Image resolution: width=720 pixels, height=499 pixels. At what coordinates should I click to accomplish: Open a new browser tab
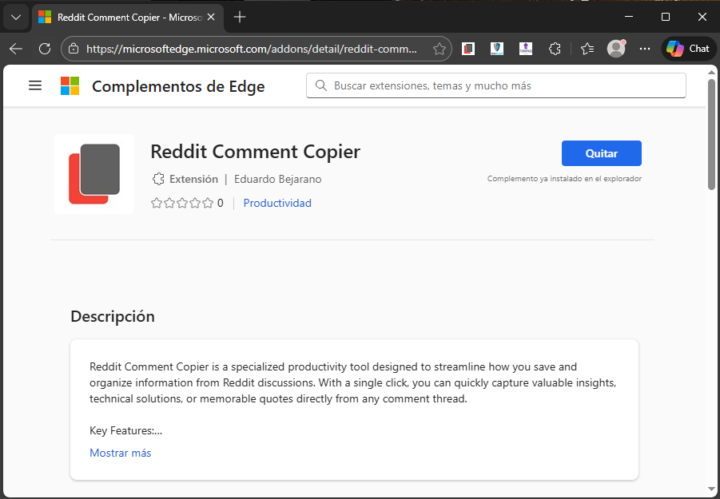[240, 17]
